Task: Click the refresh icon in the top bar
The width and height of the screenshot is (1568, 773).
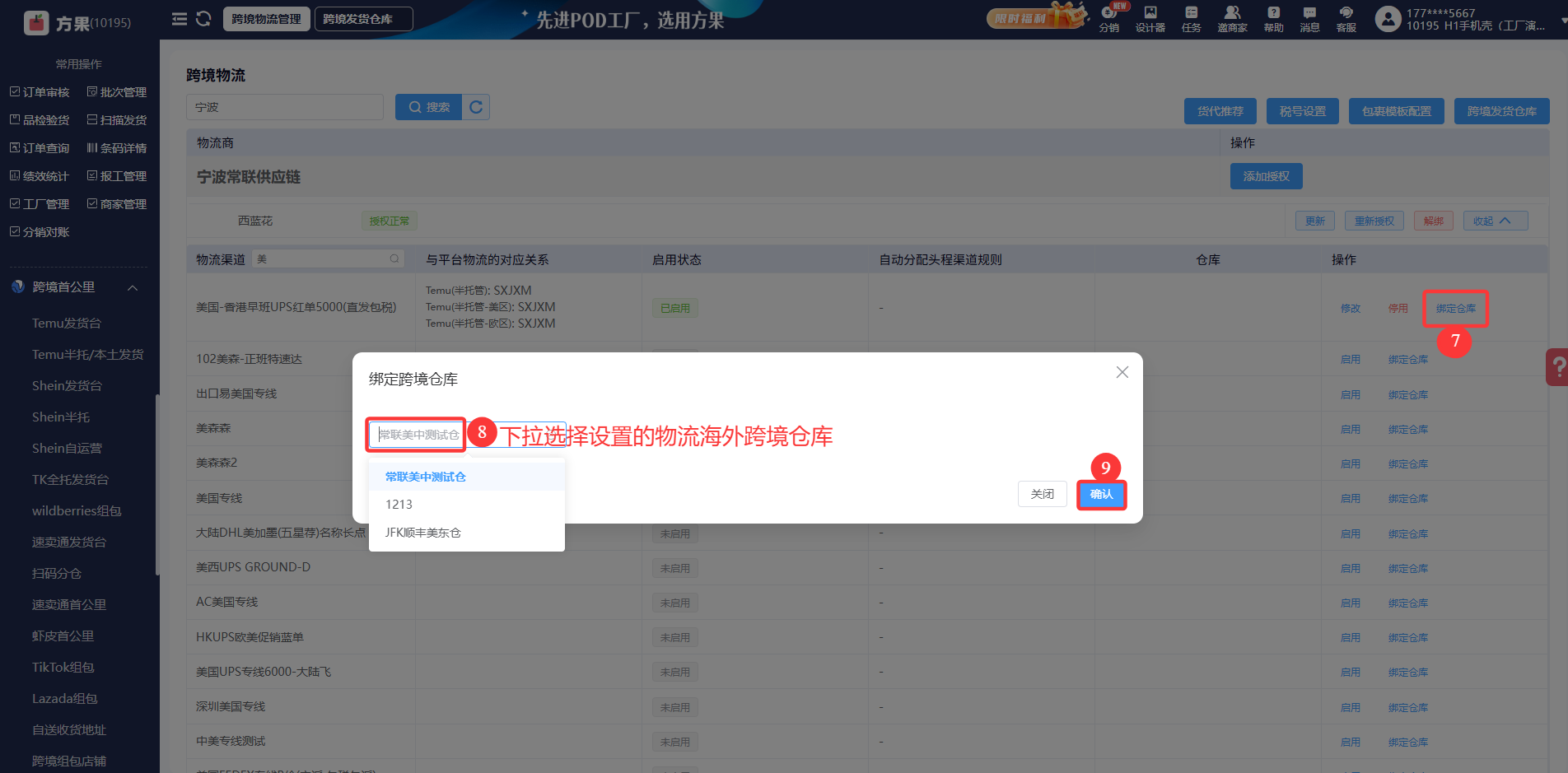Action: tap(203, 19)
